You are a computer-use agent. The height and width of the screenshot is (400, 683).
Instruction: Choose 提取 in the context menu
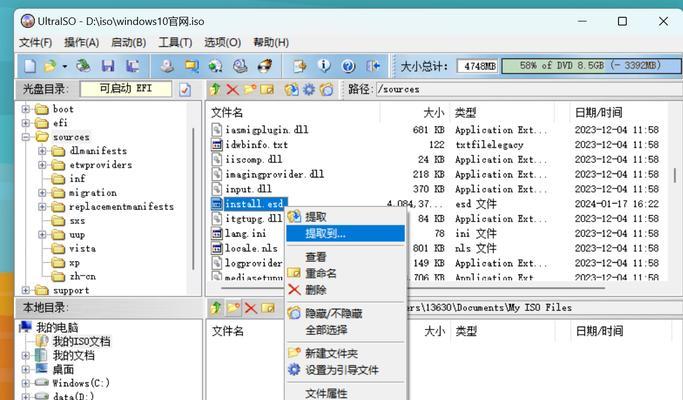pos(345,217)
